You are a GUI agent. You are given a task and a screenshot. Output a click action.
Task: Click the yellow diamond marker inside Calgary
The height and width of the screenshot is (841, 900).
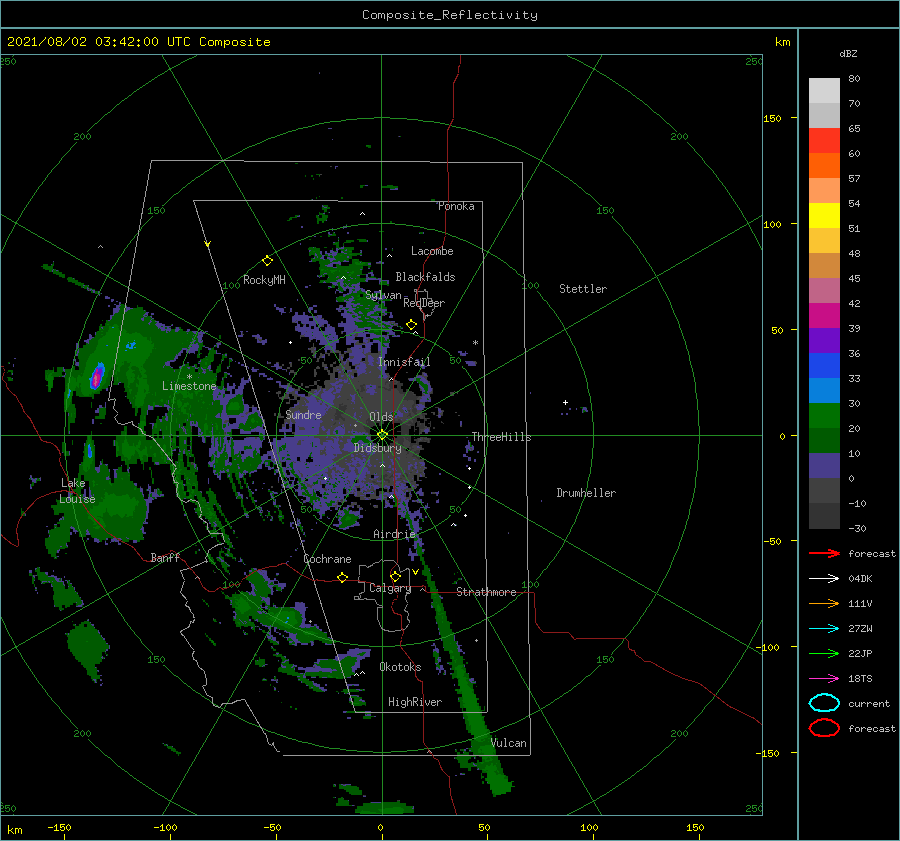pos(395,576)
